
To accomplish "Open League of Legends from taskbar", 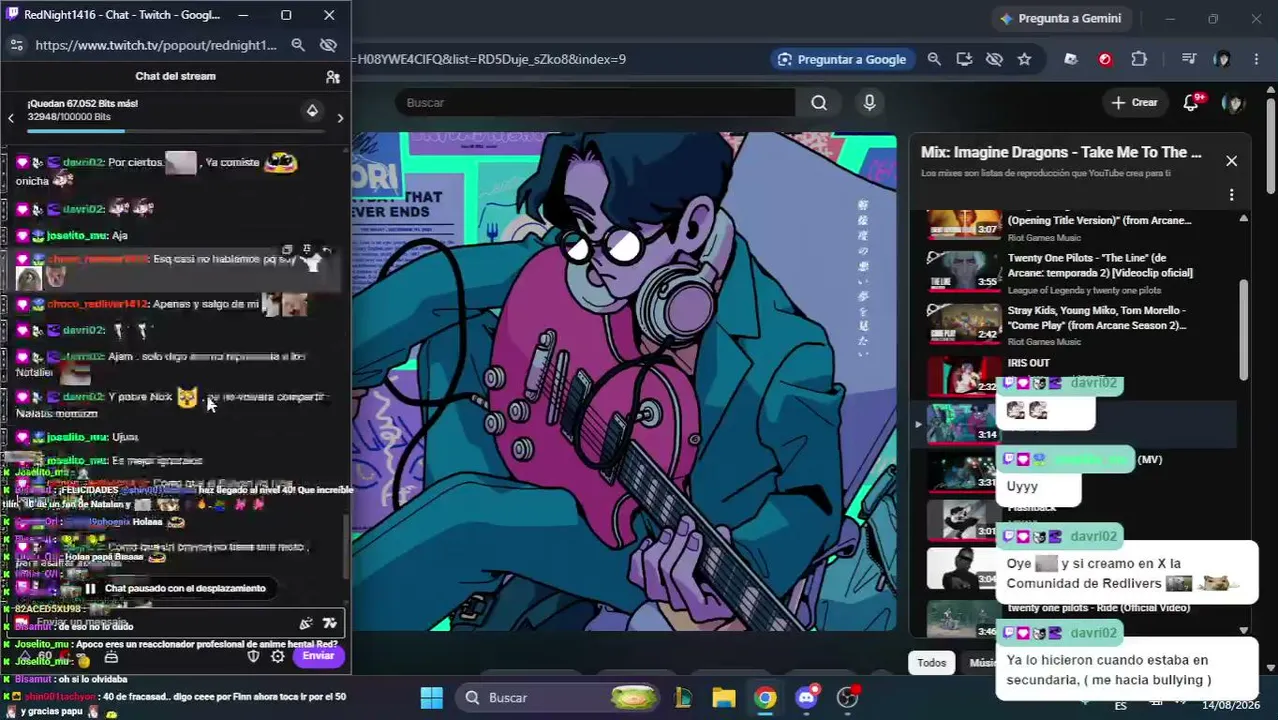I will coord(683,697).
